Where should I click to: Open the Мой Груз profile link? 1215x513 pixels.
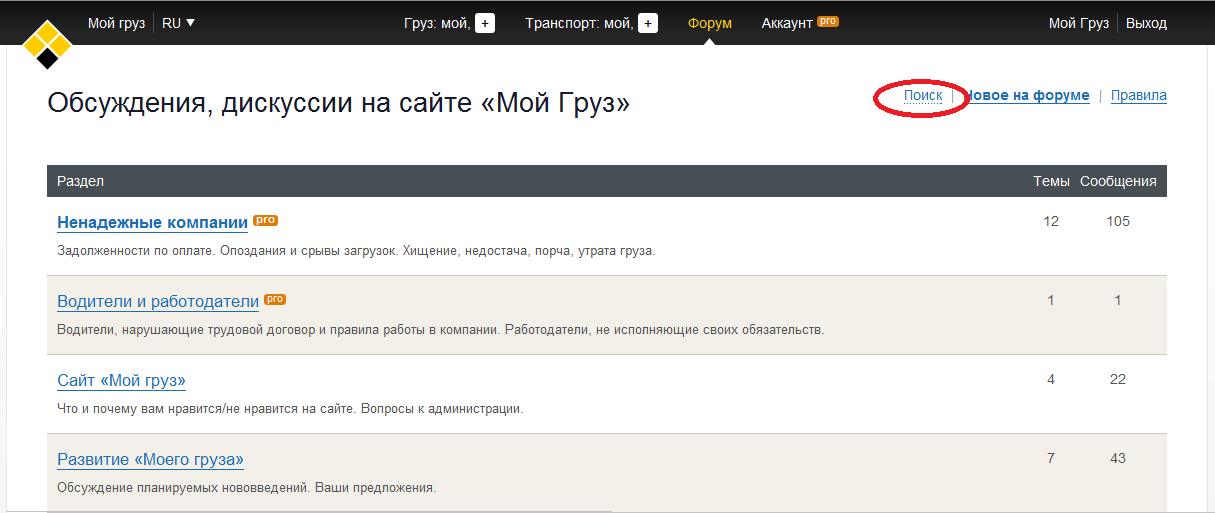pyautogui.click(x=1078, y=23)
